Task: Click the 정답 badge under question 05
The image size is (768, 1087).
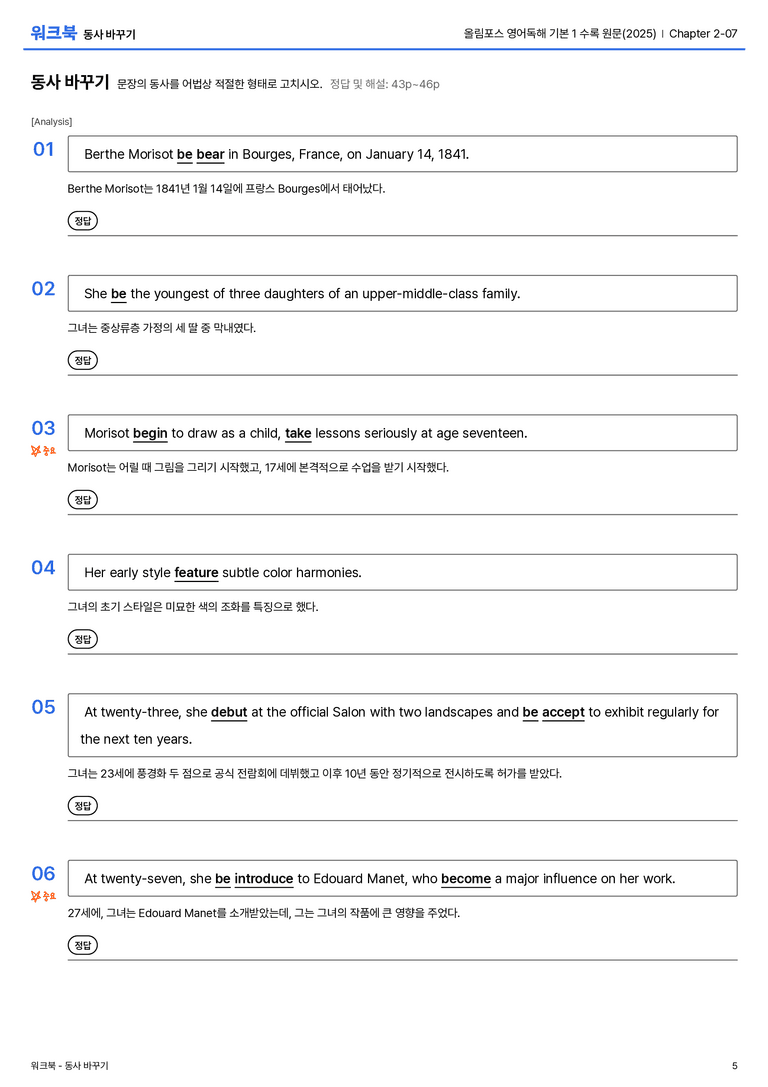Action: point(82,806)
